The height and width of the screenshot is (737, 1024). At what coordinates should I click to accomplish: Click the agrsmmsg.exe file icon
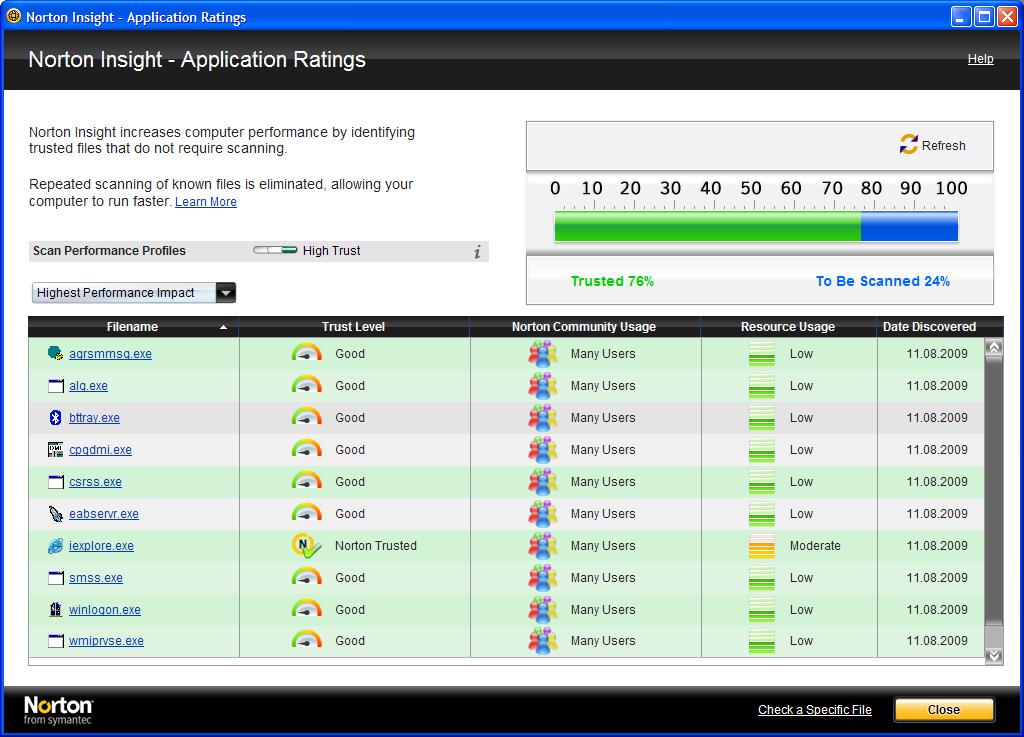coord(56,353)
